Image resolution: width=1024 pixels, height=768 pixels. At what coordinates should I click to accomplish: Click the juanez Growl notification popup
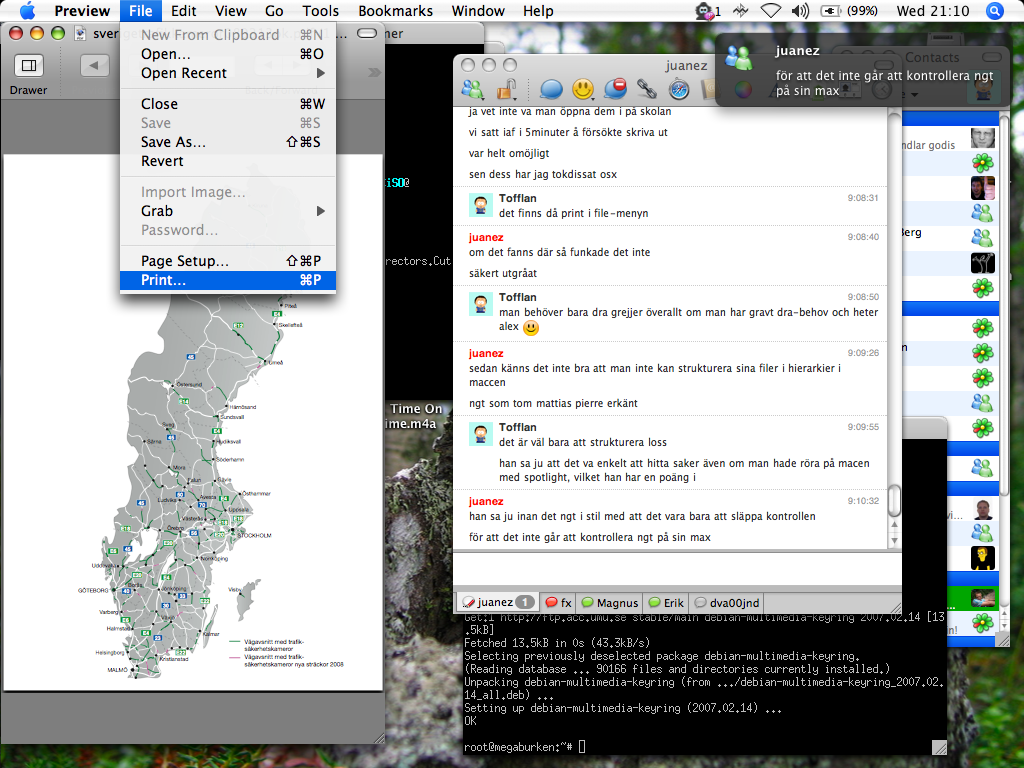863,71
